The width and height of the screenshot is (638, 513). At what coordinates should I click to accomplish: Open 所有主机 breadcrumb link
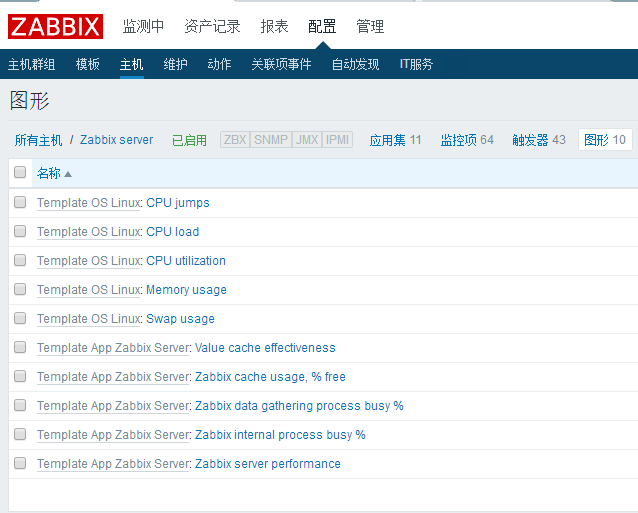pos(39,140)
